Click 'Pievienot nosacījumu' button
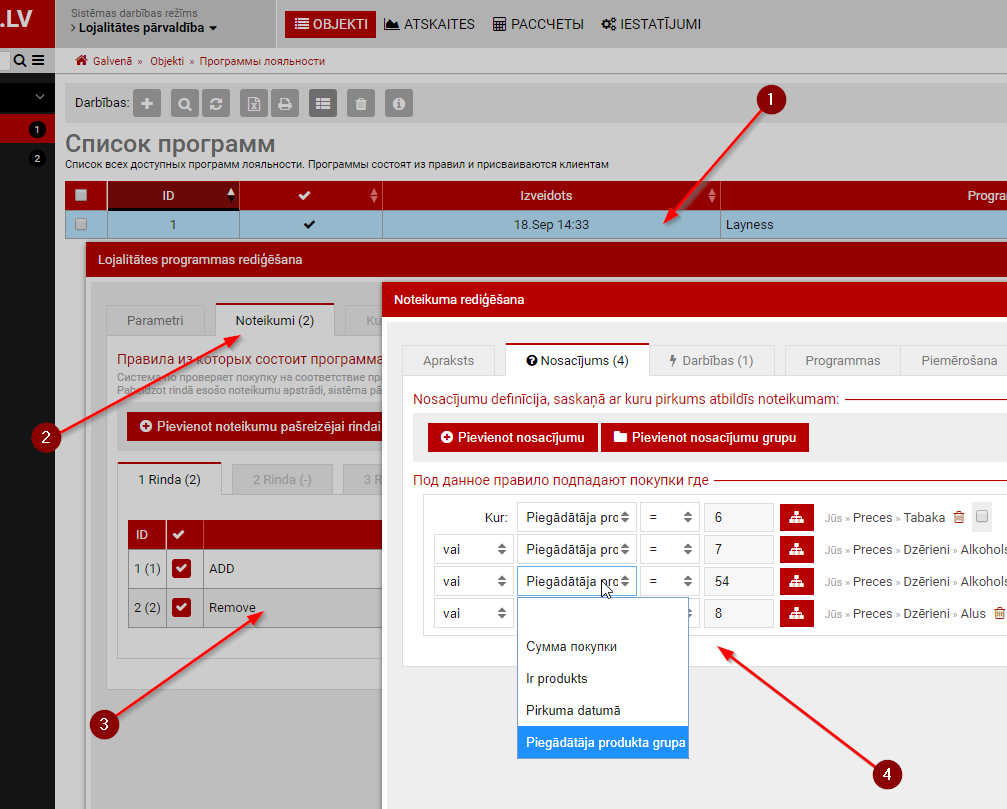This screenshot has width=1007, height=809. coord(513,437)
